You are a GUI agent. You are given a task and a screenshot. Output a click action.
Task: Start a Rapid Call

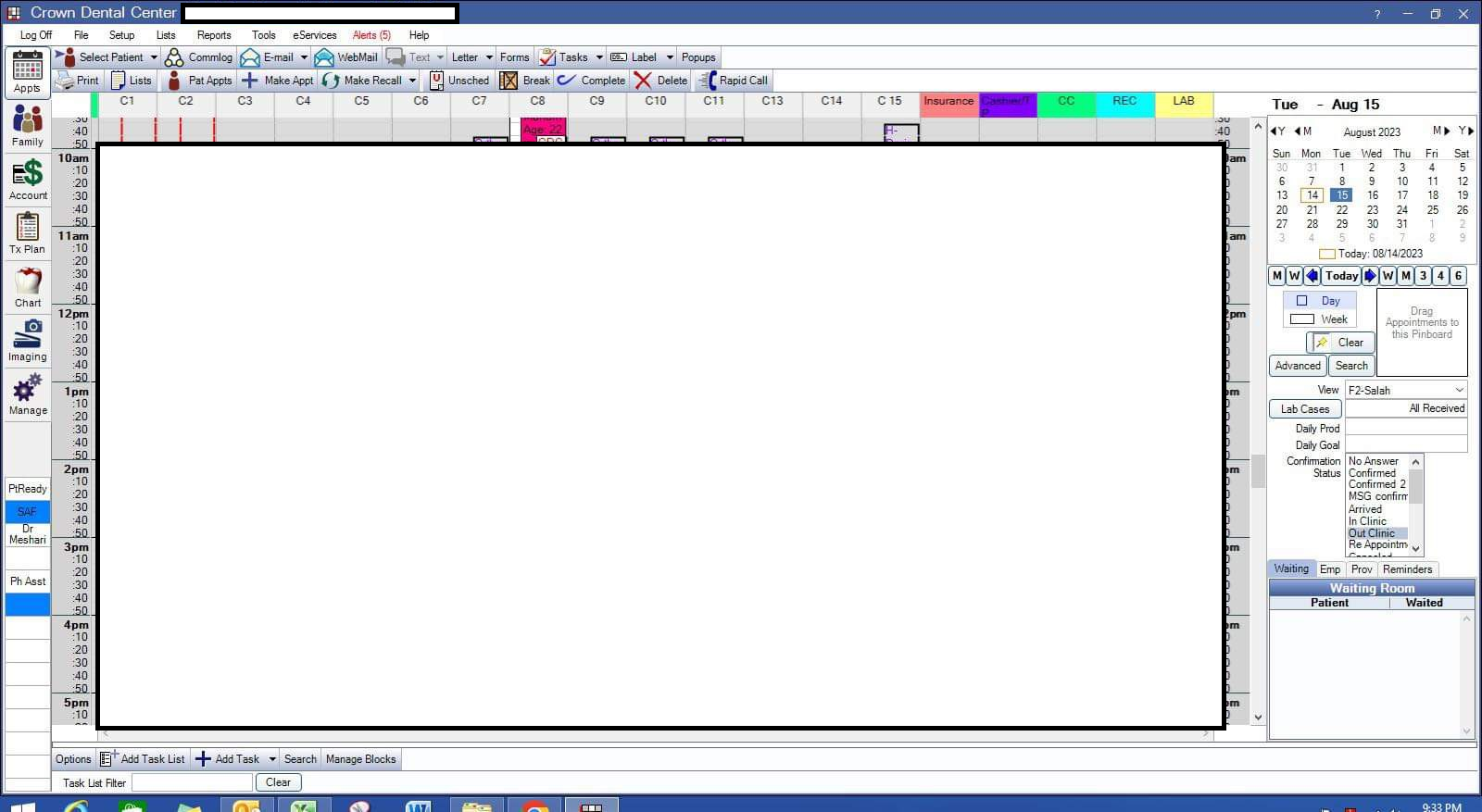click(734, 81)
